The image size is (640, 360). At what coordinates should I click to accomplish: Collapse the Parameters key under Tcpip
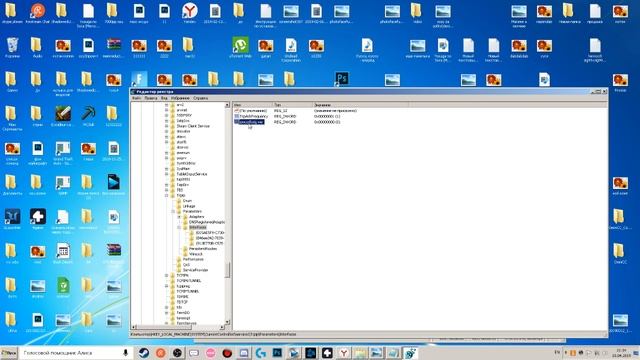click(173, 211)
